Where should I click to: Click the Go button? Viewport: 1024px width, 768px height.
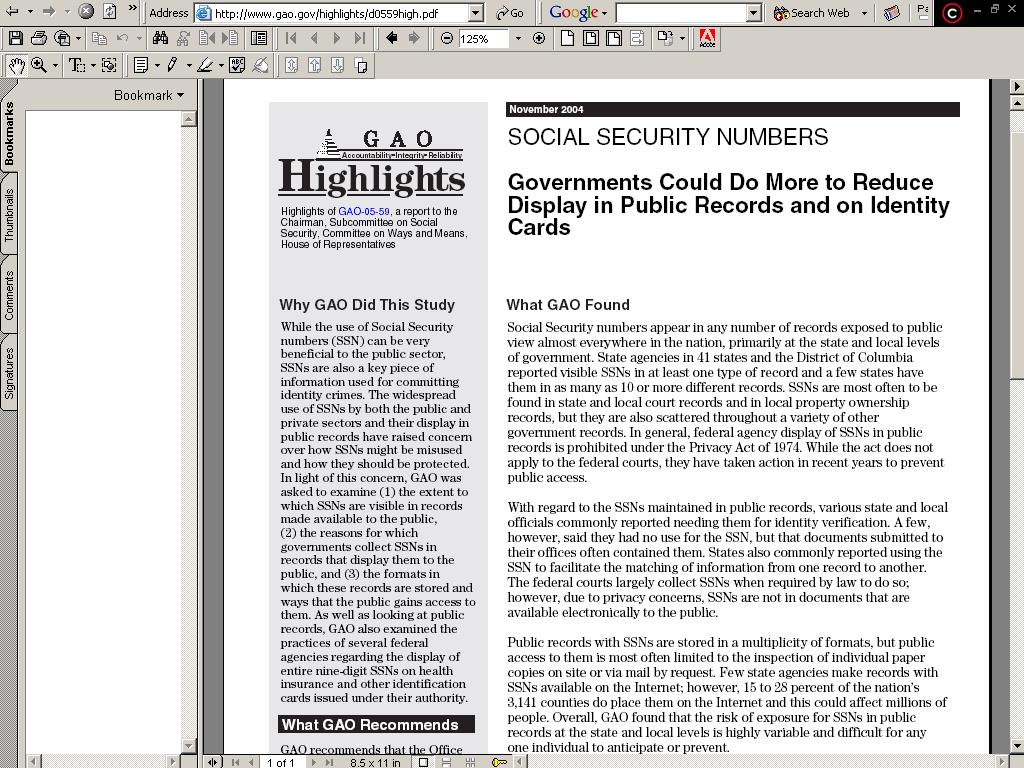click(509, 13)
